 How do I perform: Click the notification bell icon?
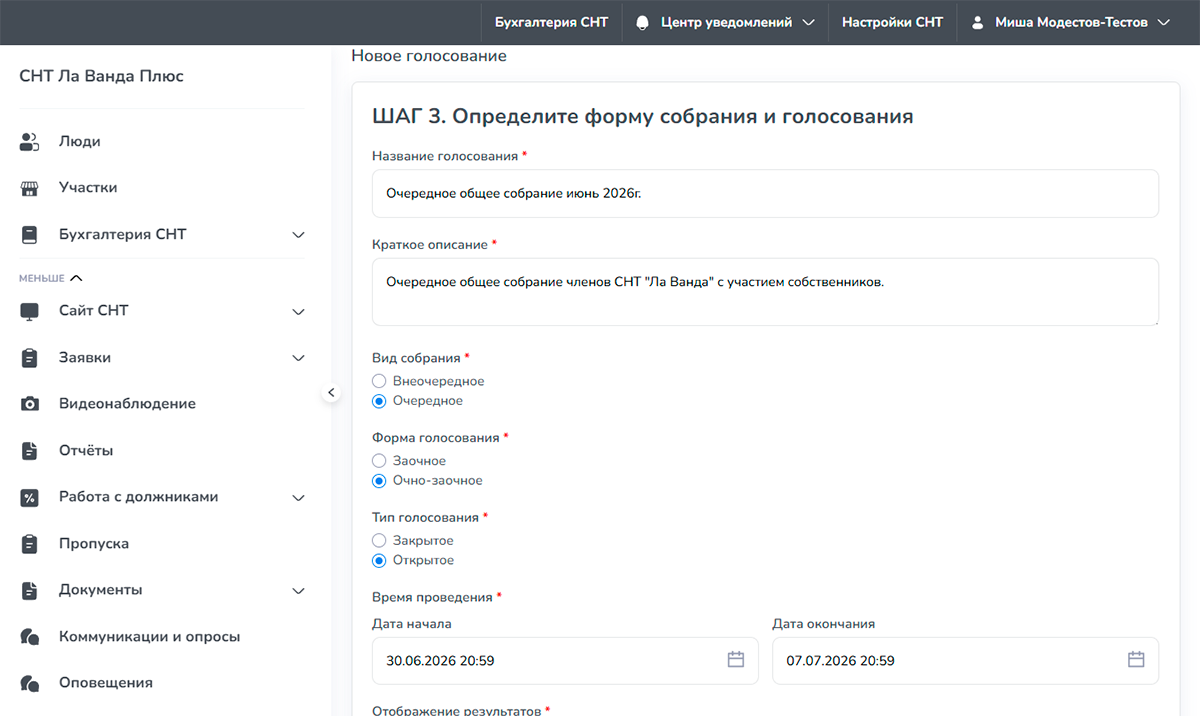642,22
